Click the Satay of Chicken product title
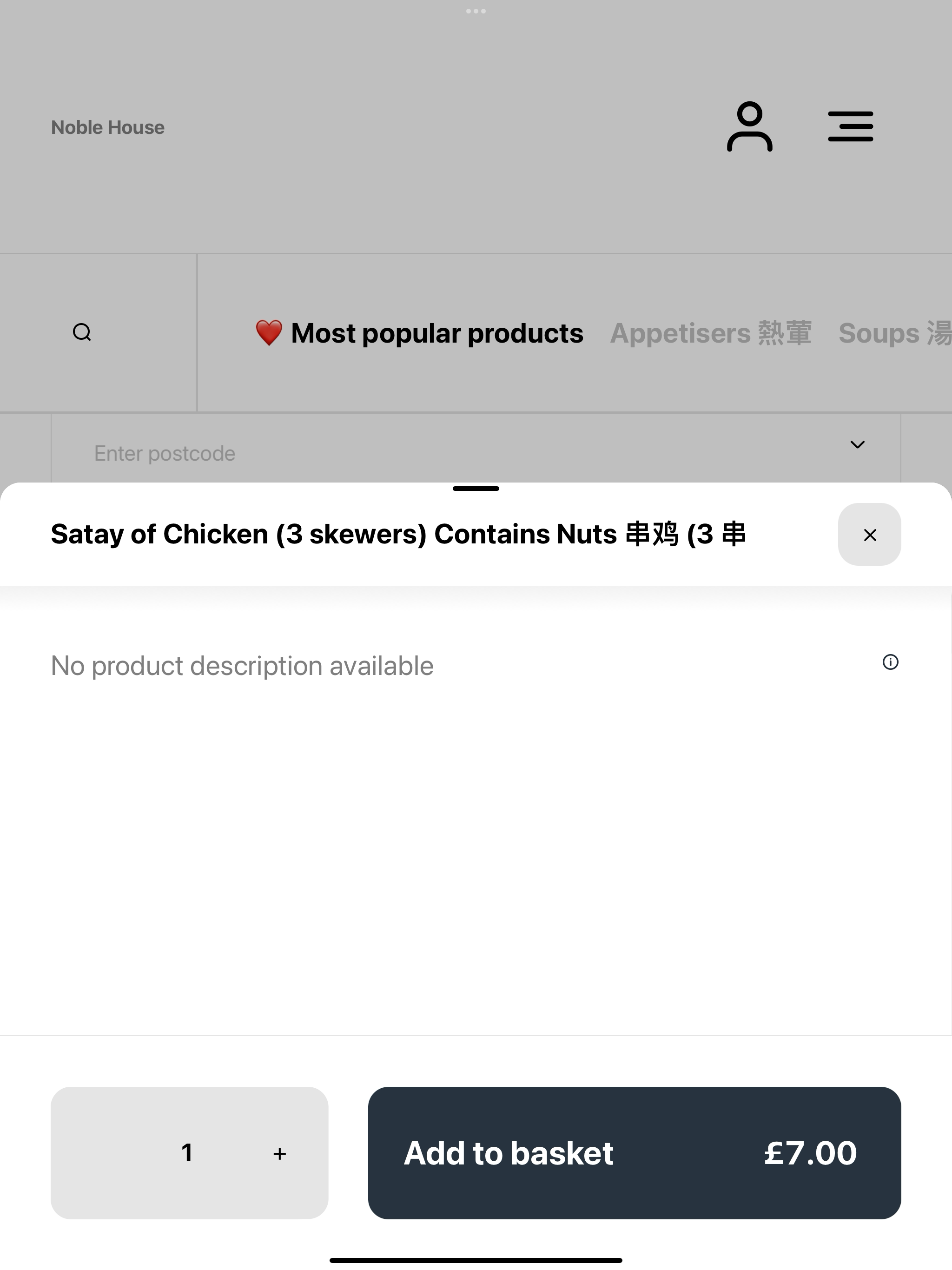 (398, 535)
